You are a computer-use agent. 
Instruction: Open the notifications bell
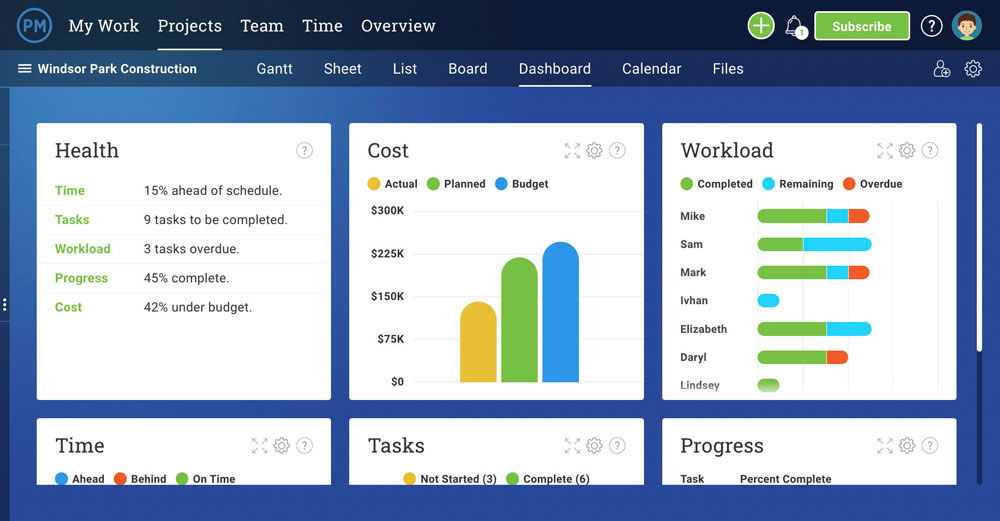point(795,26)
